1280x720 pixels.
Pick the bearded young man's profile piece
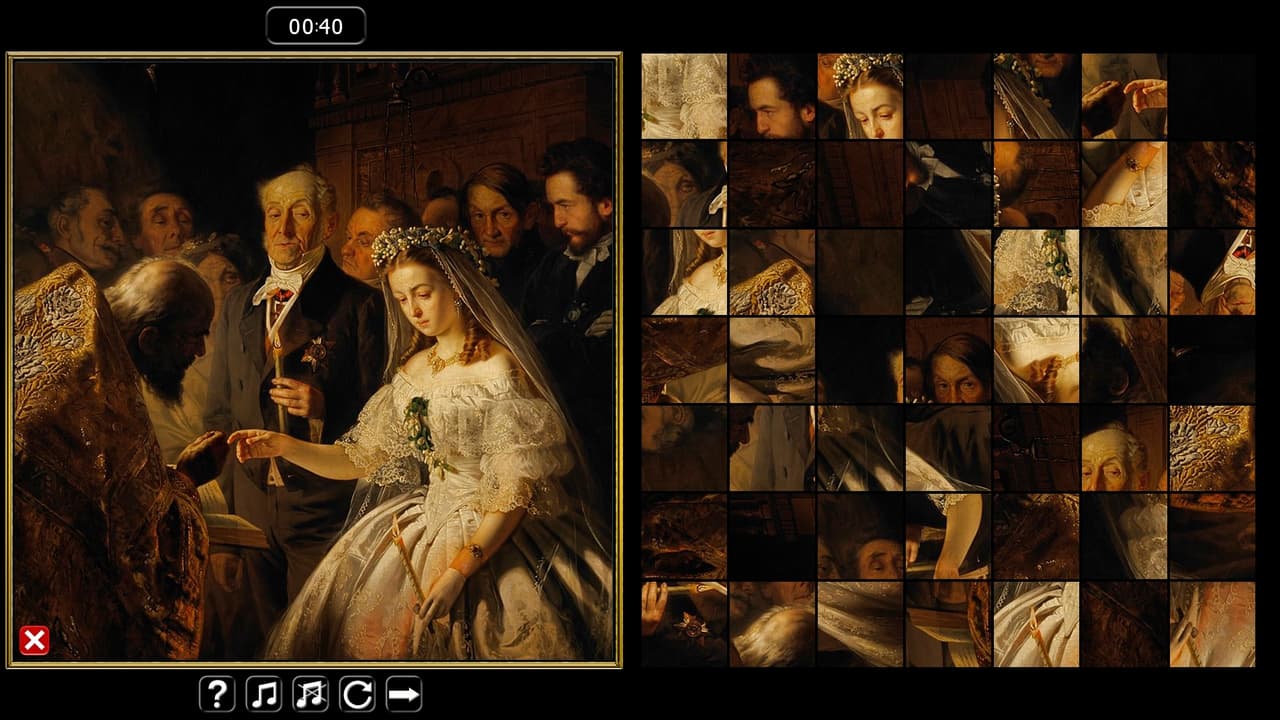pos(773,96)
